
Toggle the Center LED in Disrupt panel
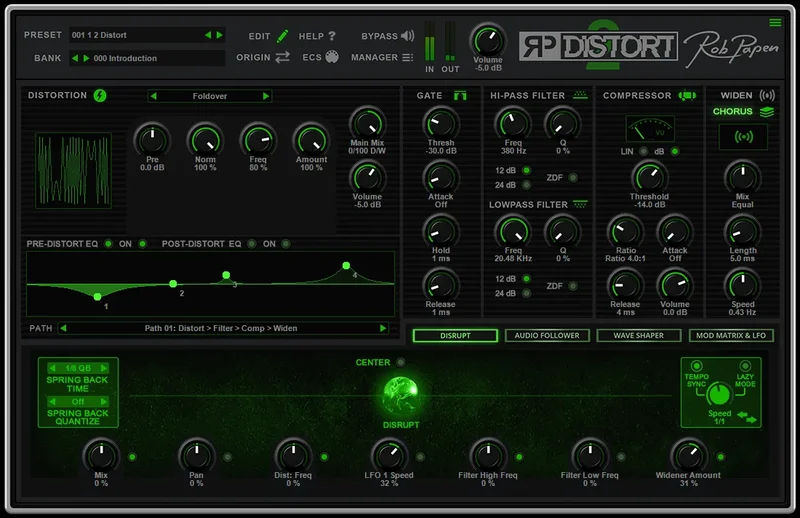401,362
